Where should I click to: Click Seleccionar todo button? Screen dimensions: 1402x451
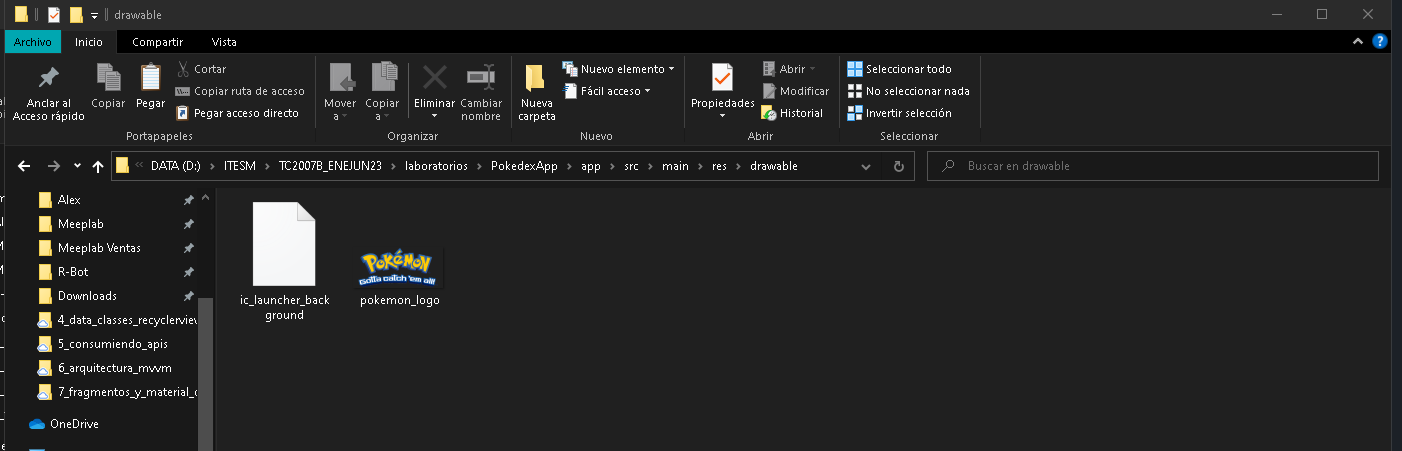tap(899, 69)
